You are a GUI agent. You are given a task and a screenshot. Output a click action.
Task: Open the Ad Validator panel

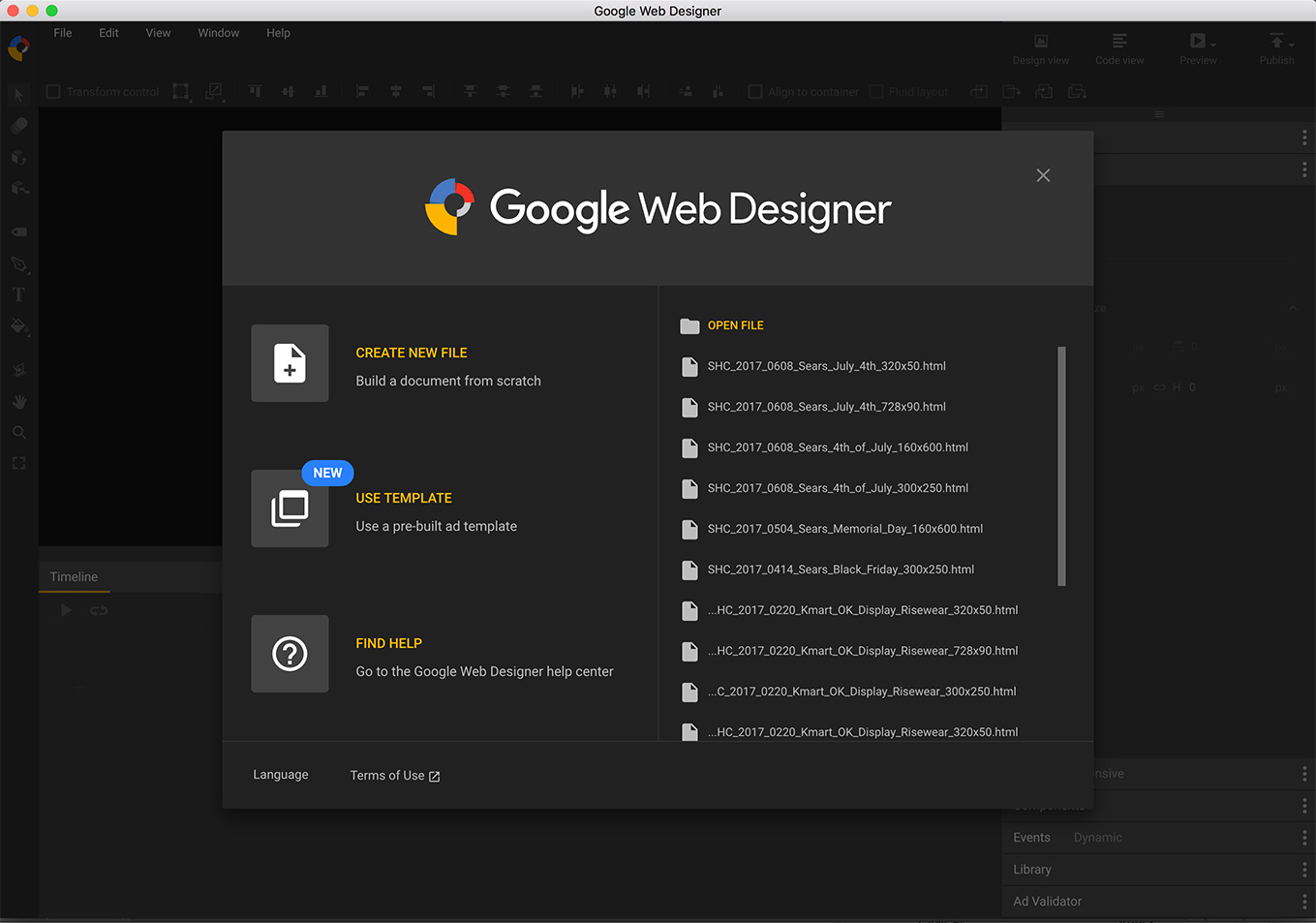tap(1048, 902)
